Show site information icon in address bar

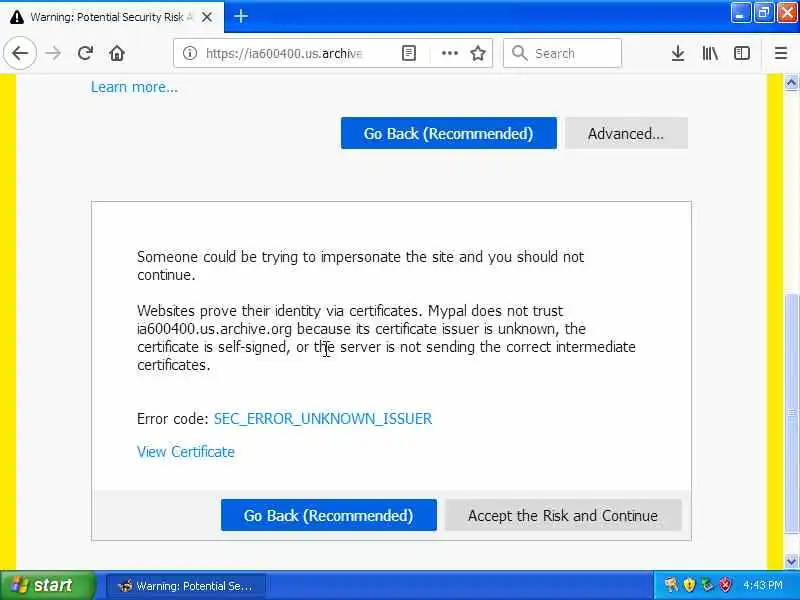click(x=190, y=53)
